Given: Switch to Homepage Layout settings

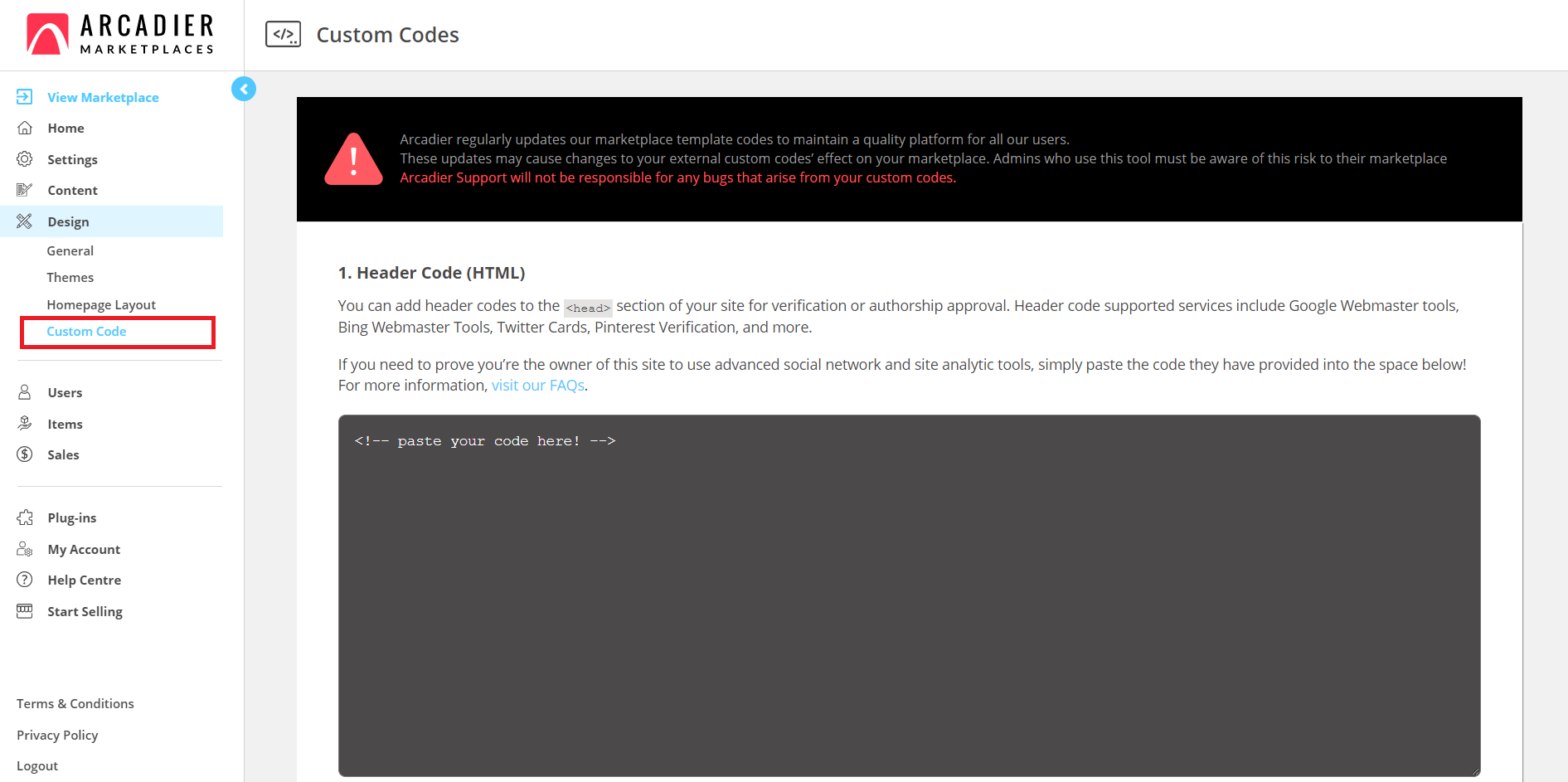Looking at the screenshot, I should [101, 304].
